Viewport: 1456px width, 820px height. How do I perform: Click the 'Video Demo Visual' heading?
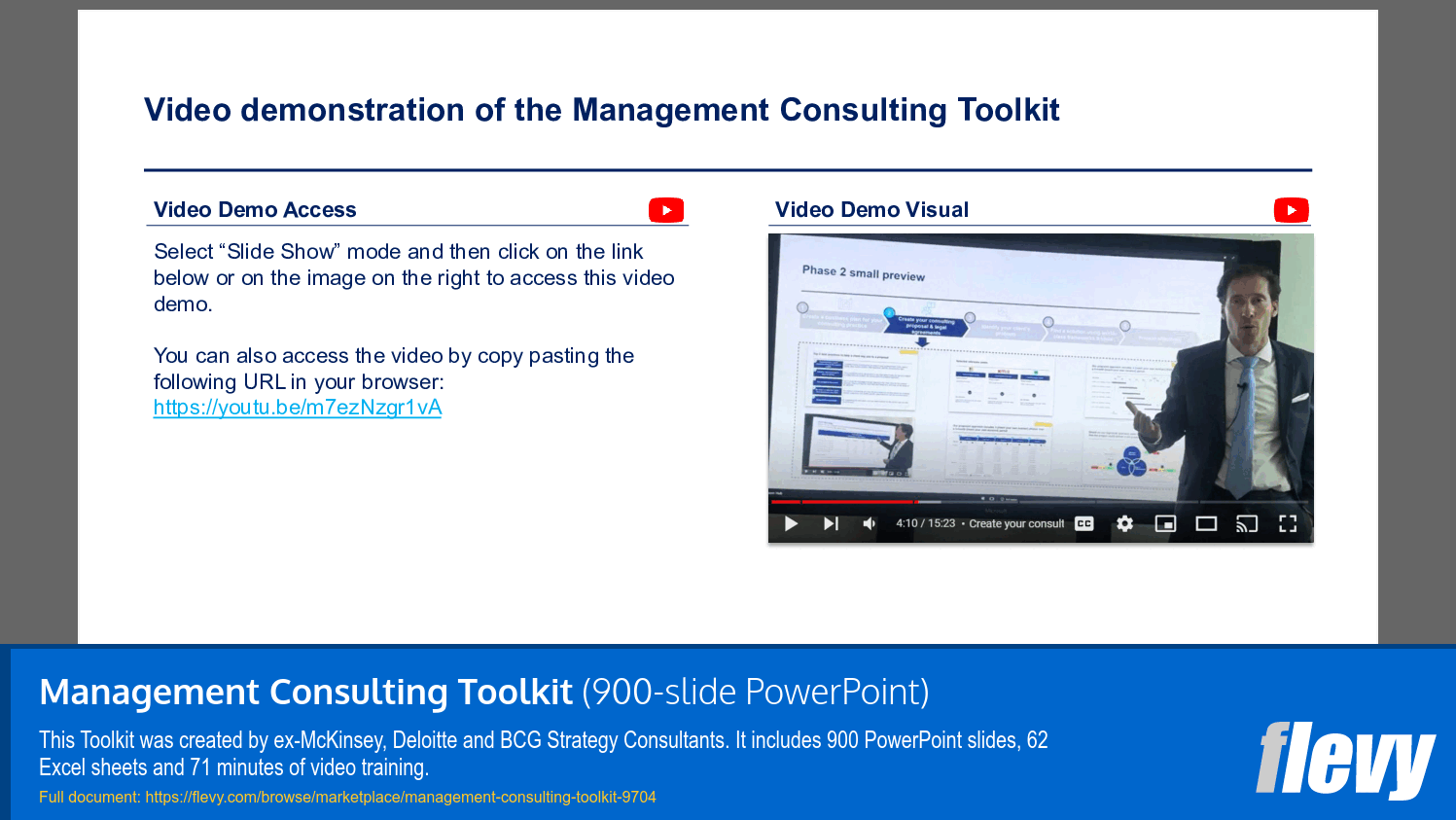point(871,210)
